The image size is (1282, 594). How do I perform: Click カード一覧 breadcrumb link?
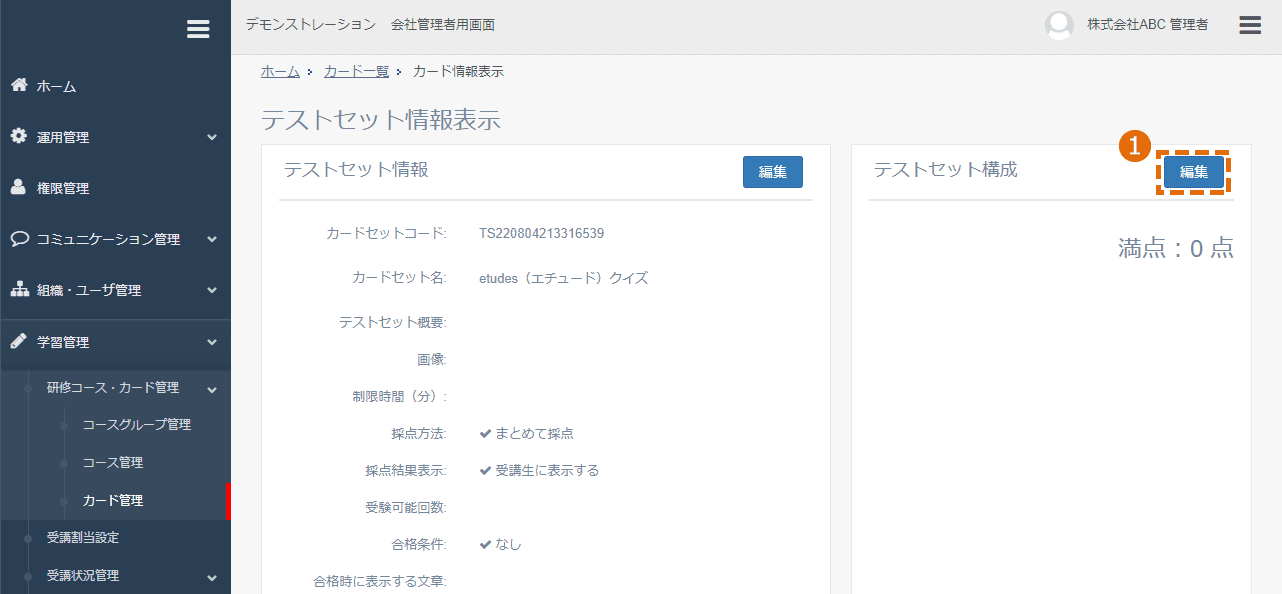point(356,71)
